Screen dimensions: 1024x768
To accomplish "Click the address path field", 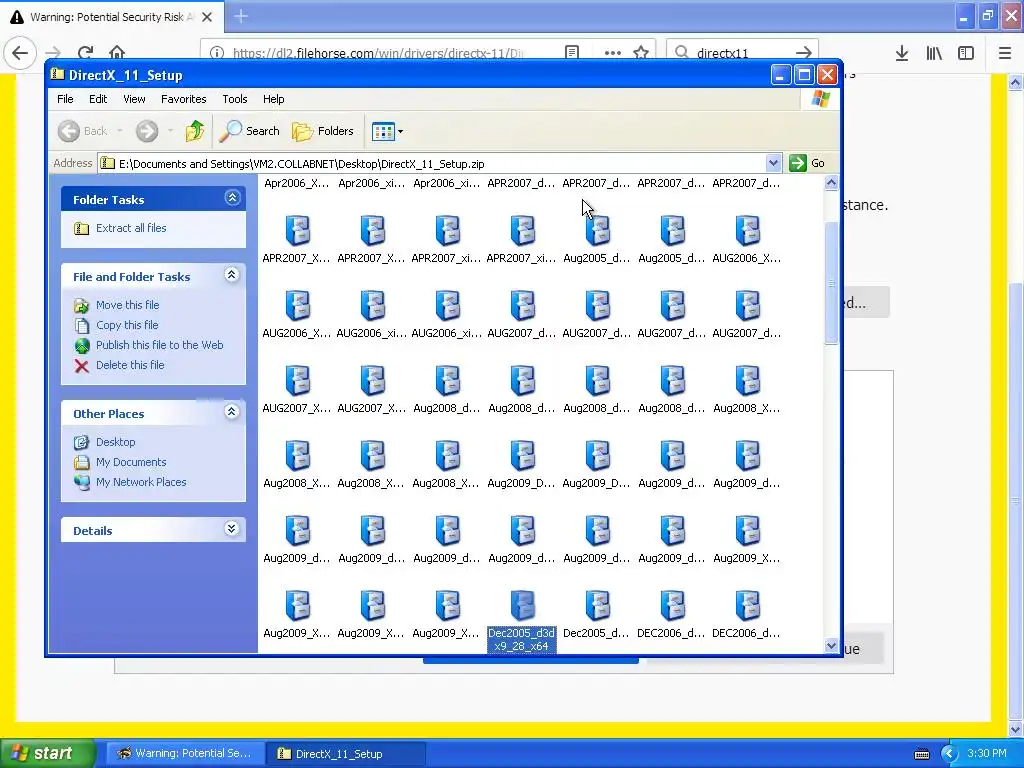I will pos(432,163).
